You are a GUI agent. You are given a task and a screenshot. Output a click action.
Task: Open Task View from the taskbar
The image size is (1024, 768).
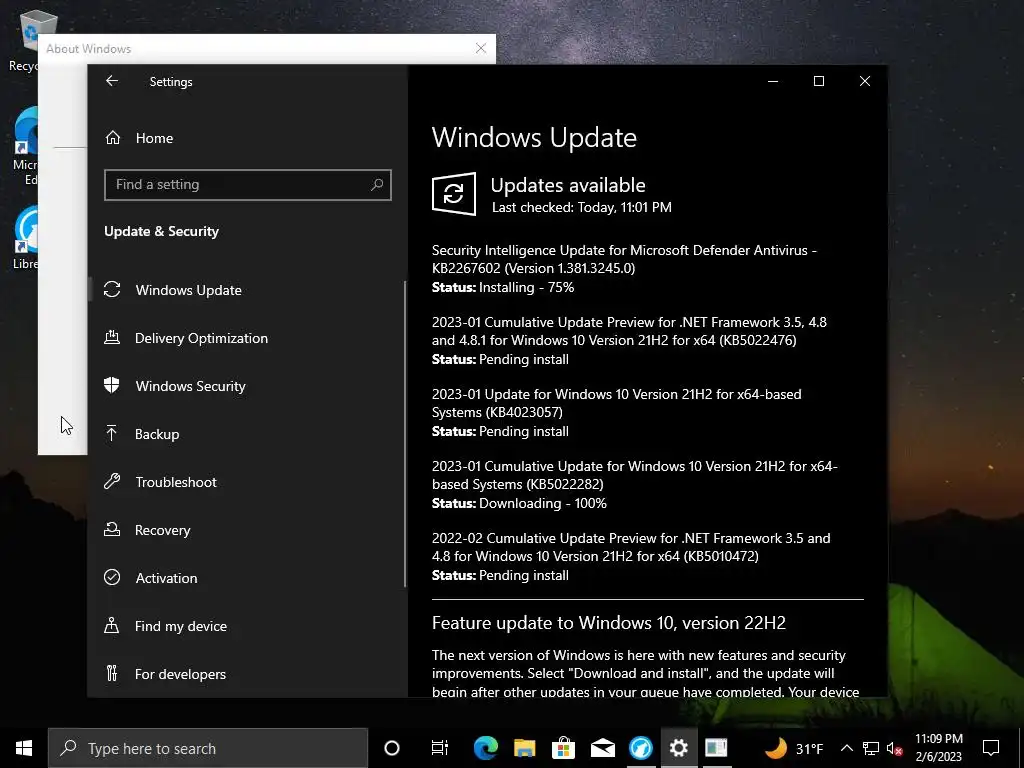[440, 748]
